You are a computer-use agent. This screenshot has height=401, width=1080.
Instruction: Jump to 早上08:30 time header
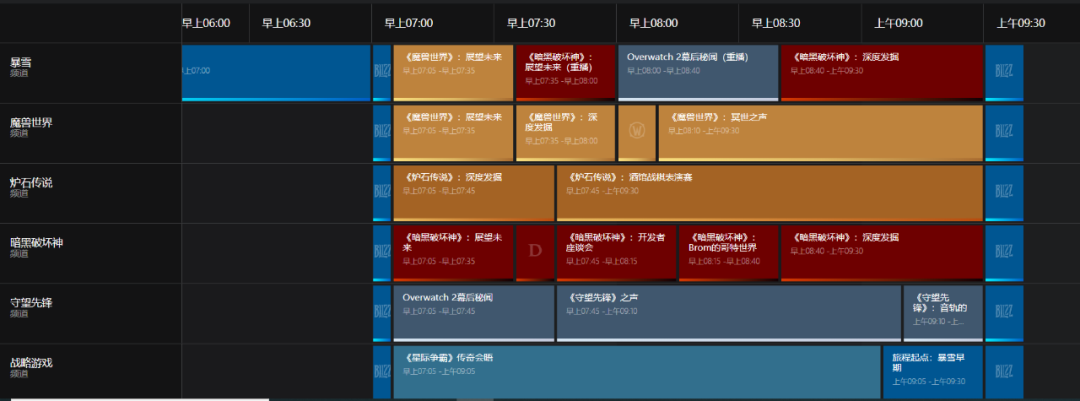776,23
